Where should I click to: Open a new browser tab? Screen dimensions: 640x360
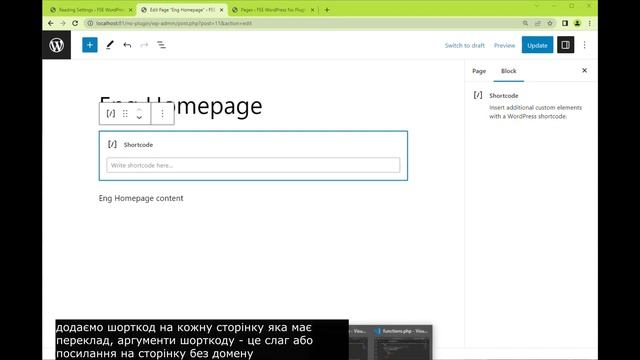click(x=327, y=10)
